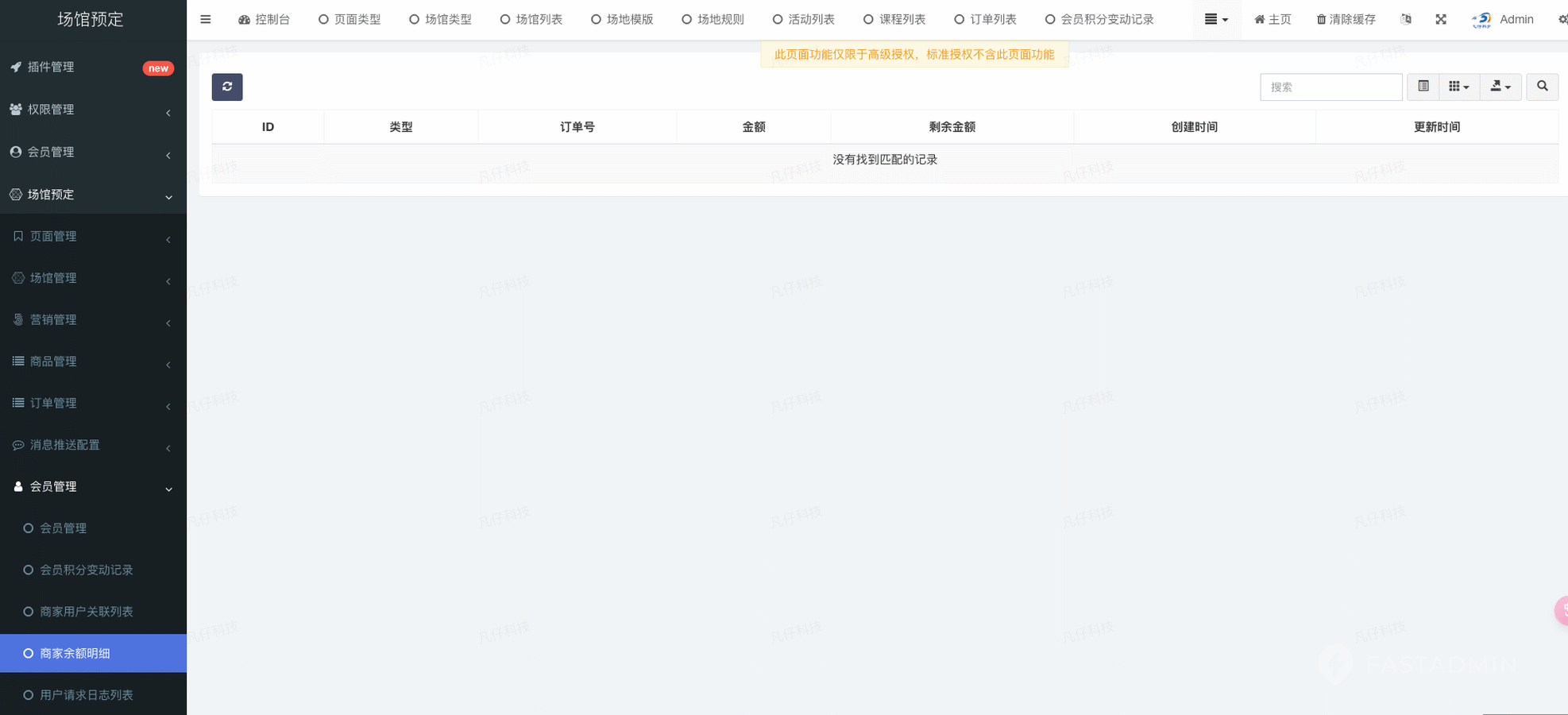Switch to the 订单列表 tab

point(986,20)
